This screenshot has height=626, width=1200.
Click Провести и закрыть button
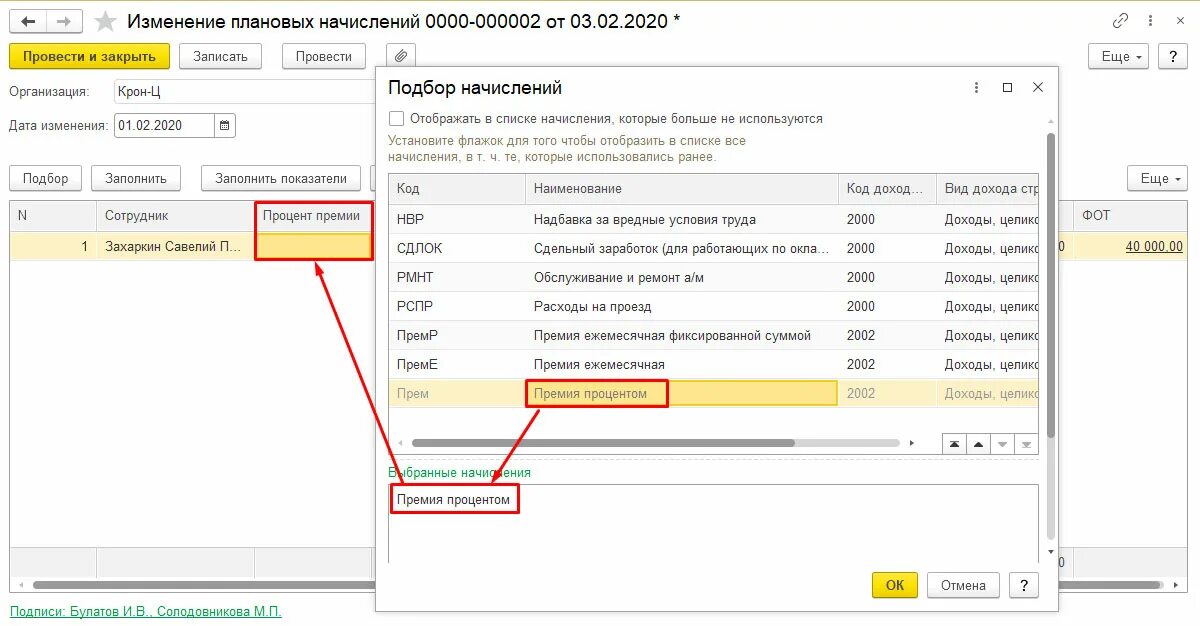pos(90,57)
